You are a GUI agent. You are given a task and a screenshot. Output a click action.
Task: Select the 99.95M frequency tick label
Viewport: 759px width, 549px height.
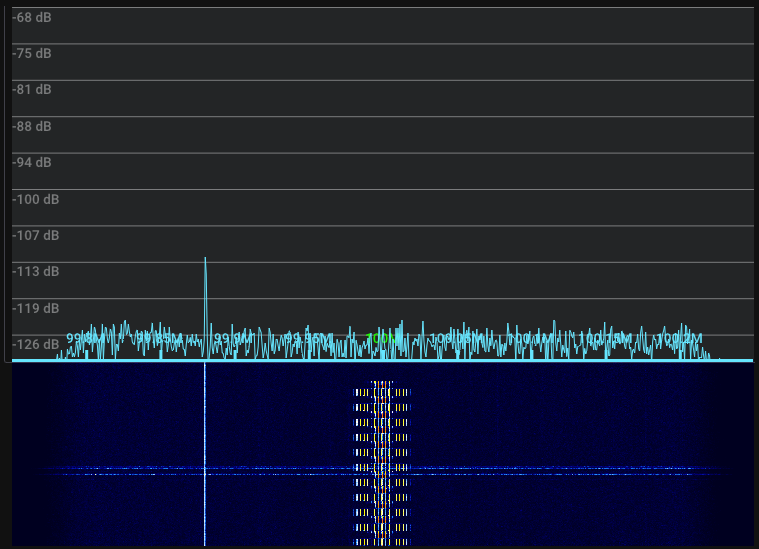pos(309,338)
